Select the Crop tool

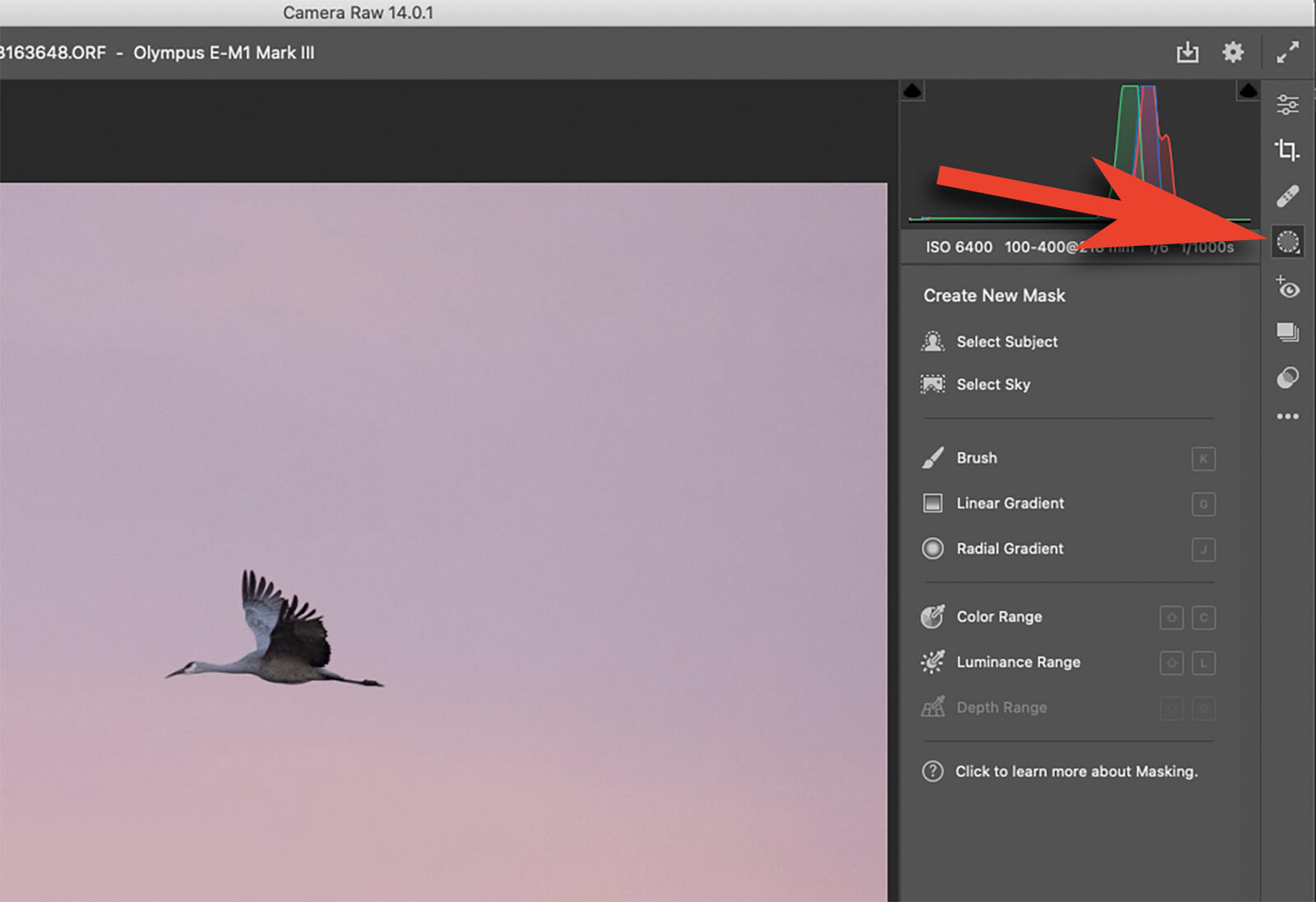[x=1287, y=150]
